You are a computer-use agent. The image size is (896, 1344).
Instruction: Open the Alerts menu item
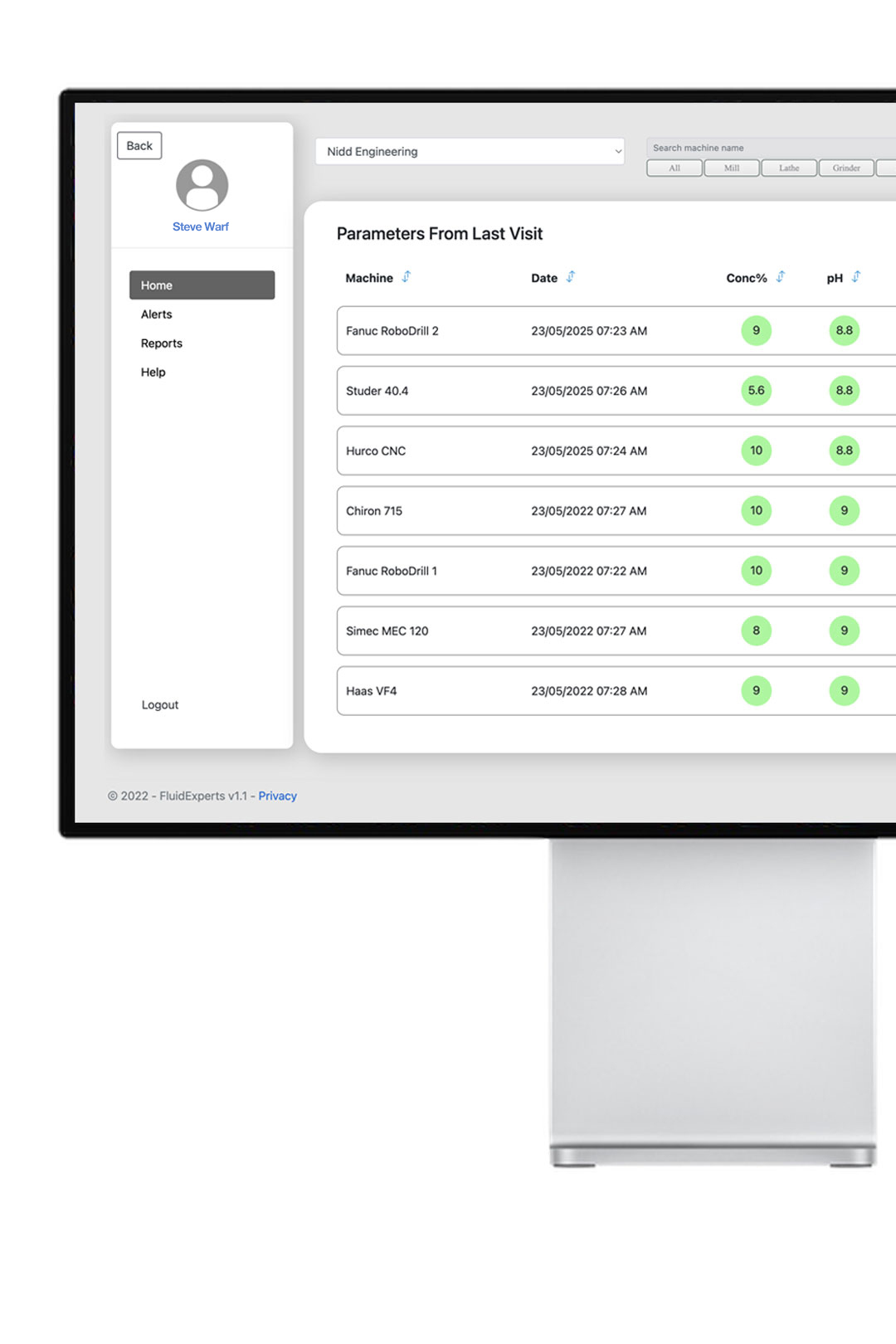tap(157, 314)
